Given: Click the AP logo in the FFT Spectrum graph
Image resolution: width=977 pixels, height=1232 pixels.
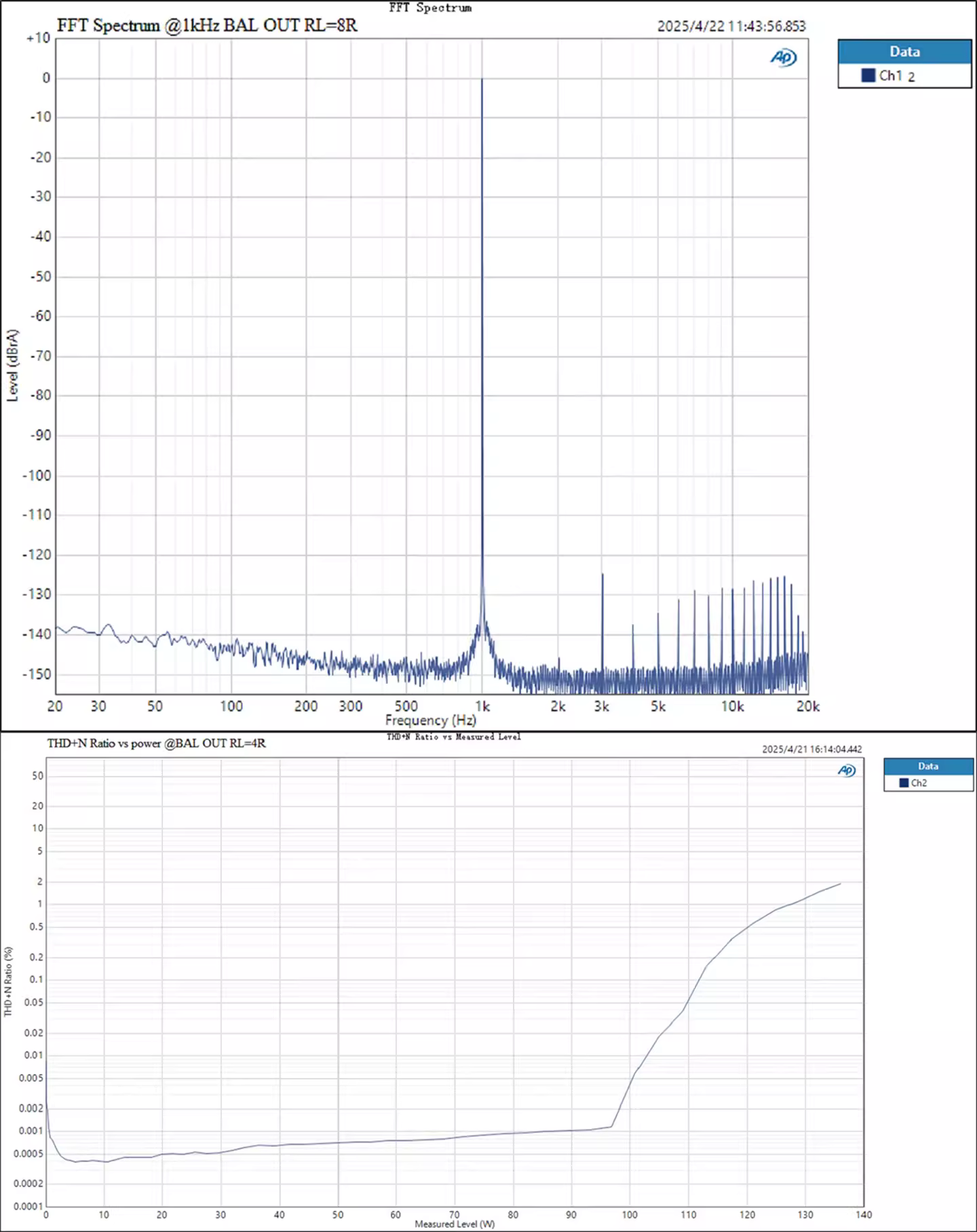Looking at the screenshot, I should pyautogui.click(x=783, y=58).
